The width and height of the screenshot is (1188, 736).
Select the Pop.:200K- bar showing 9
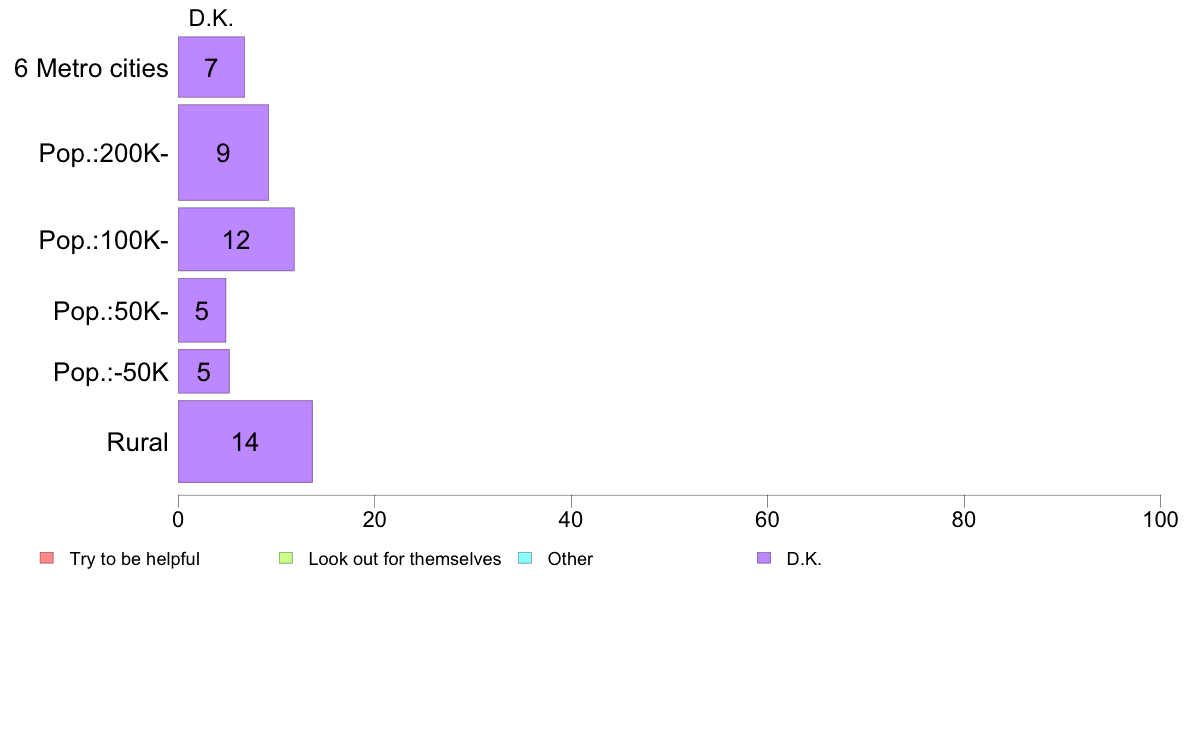click(x=224, y=152)
